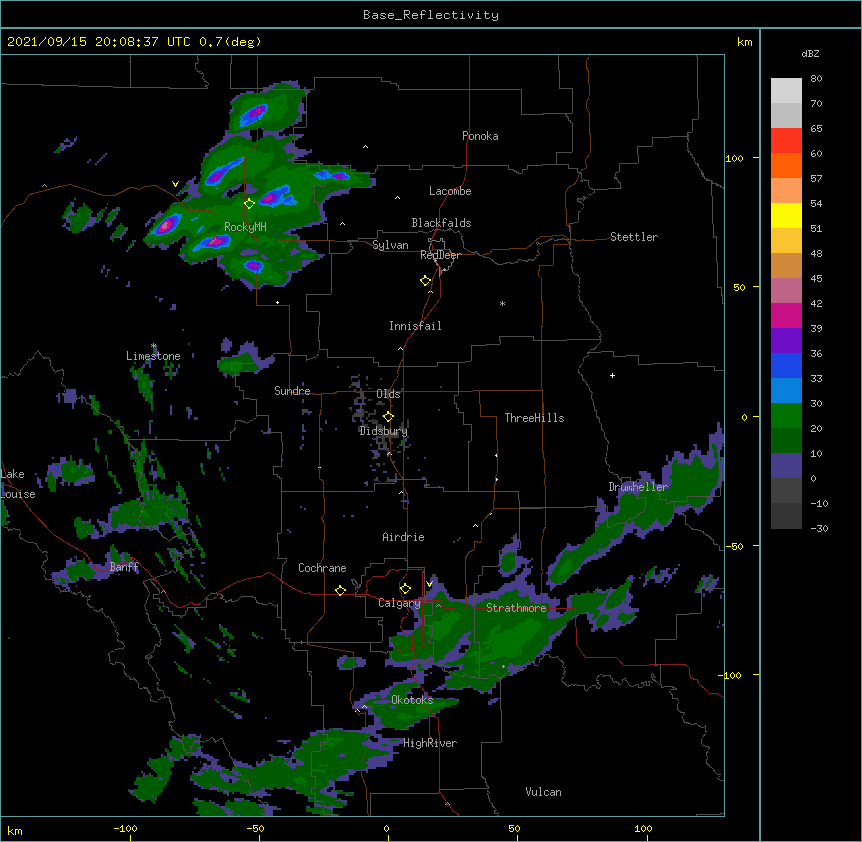Click the km label at bottom left

click(x=15, y=830)
